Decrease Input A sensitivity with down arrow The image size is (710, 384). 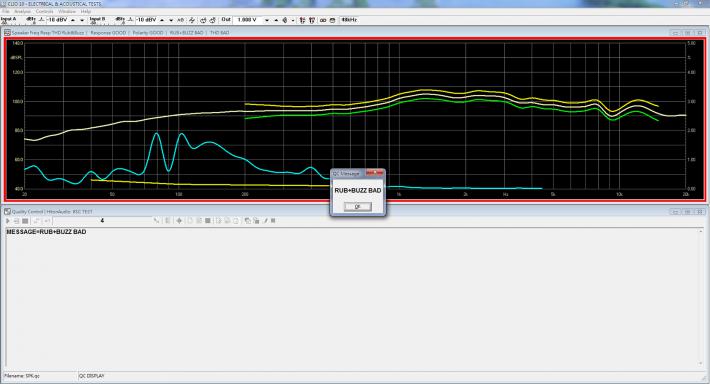click(82, 20)
